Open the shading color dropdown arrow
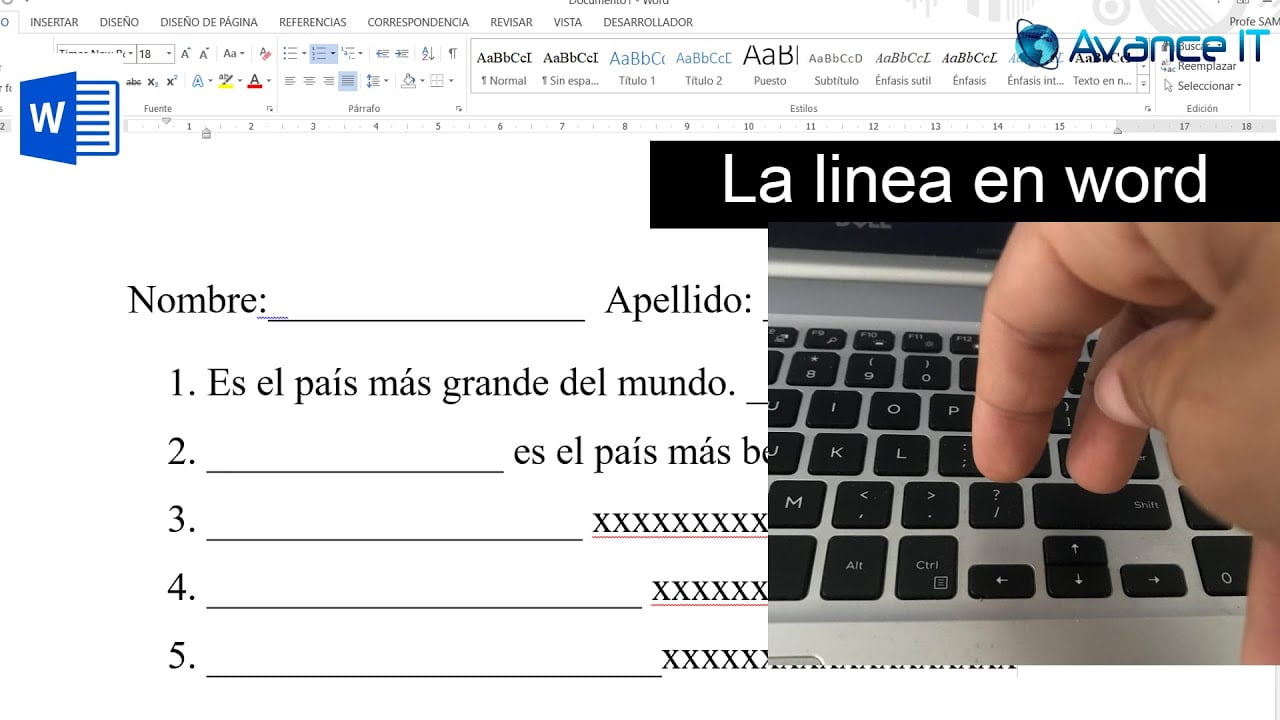 pyautogui.click(x=421, y=81)
